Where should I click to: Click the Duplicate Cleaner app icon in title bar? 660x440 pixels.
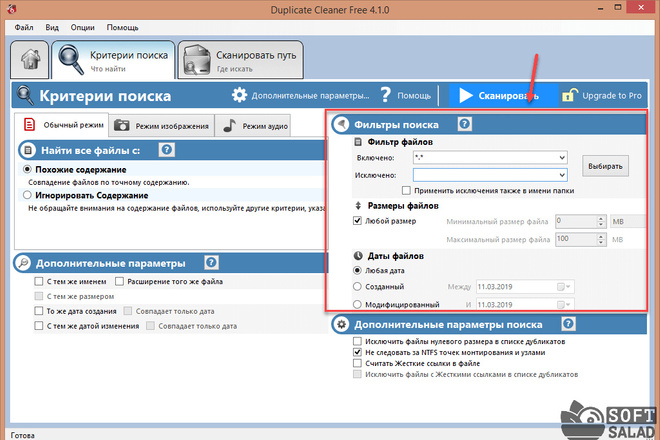(11, 8)
